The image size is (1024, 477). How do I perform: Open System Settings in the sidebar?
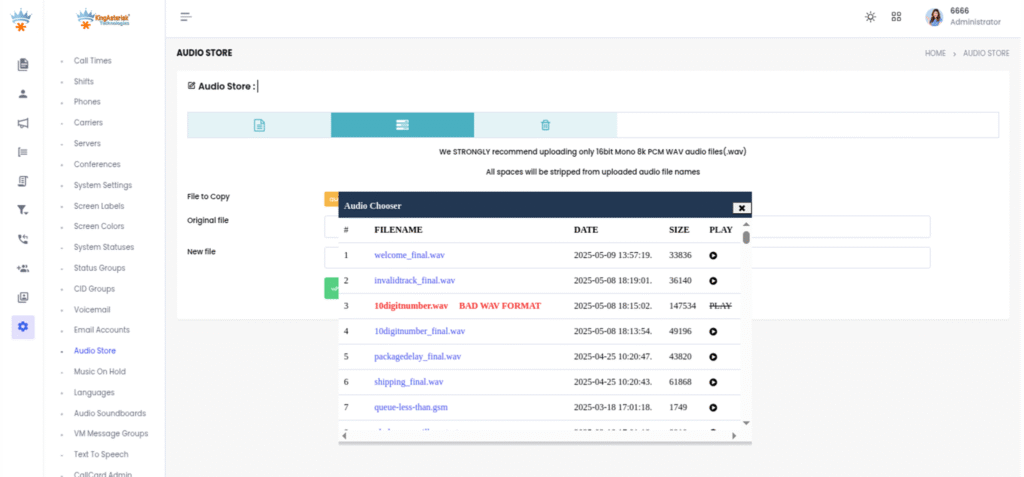coord(103,185)
